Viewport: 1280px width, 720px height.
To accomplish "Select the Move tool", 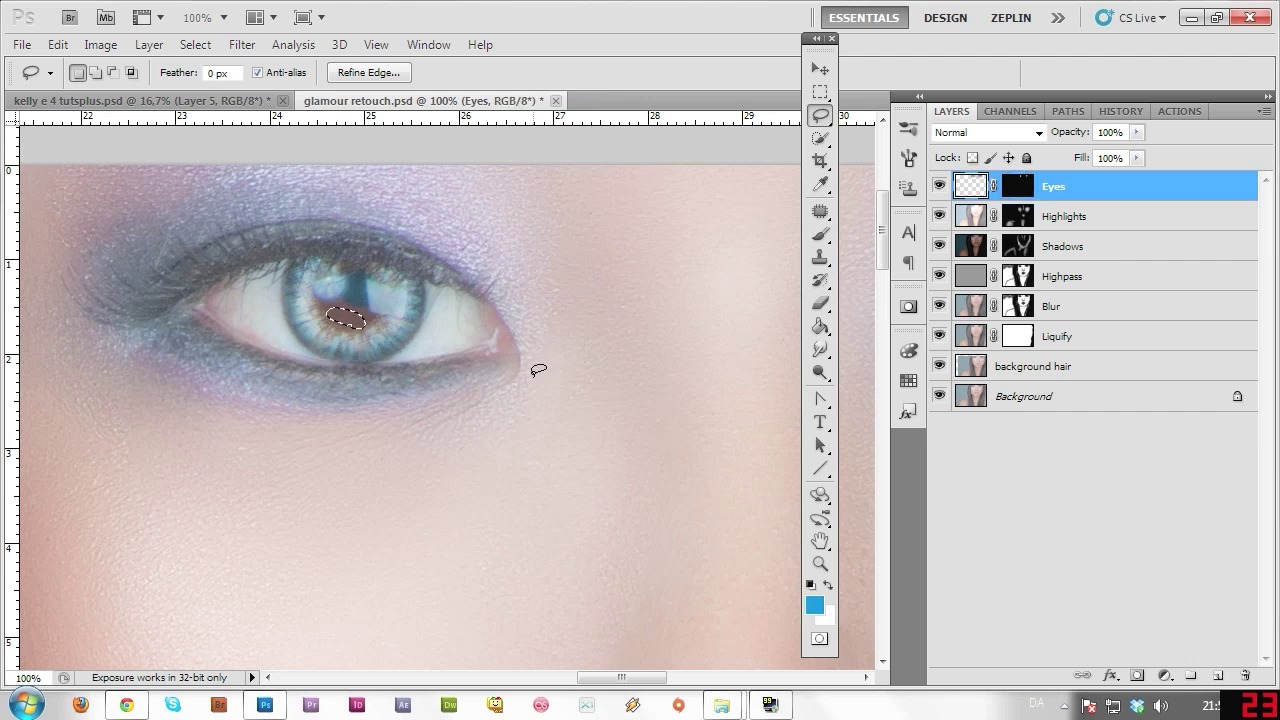I will [820, 69].
